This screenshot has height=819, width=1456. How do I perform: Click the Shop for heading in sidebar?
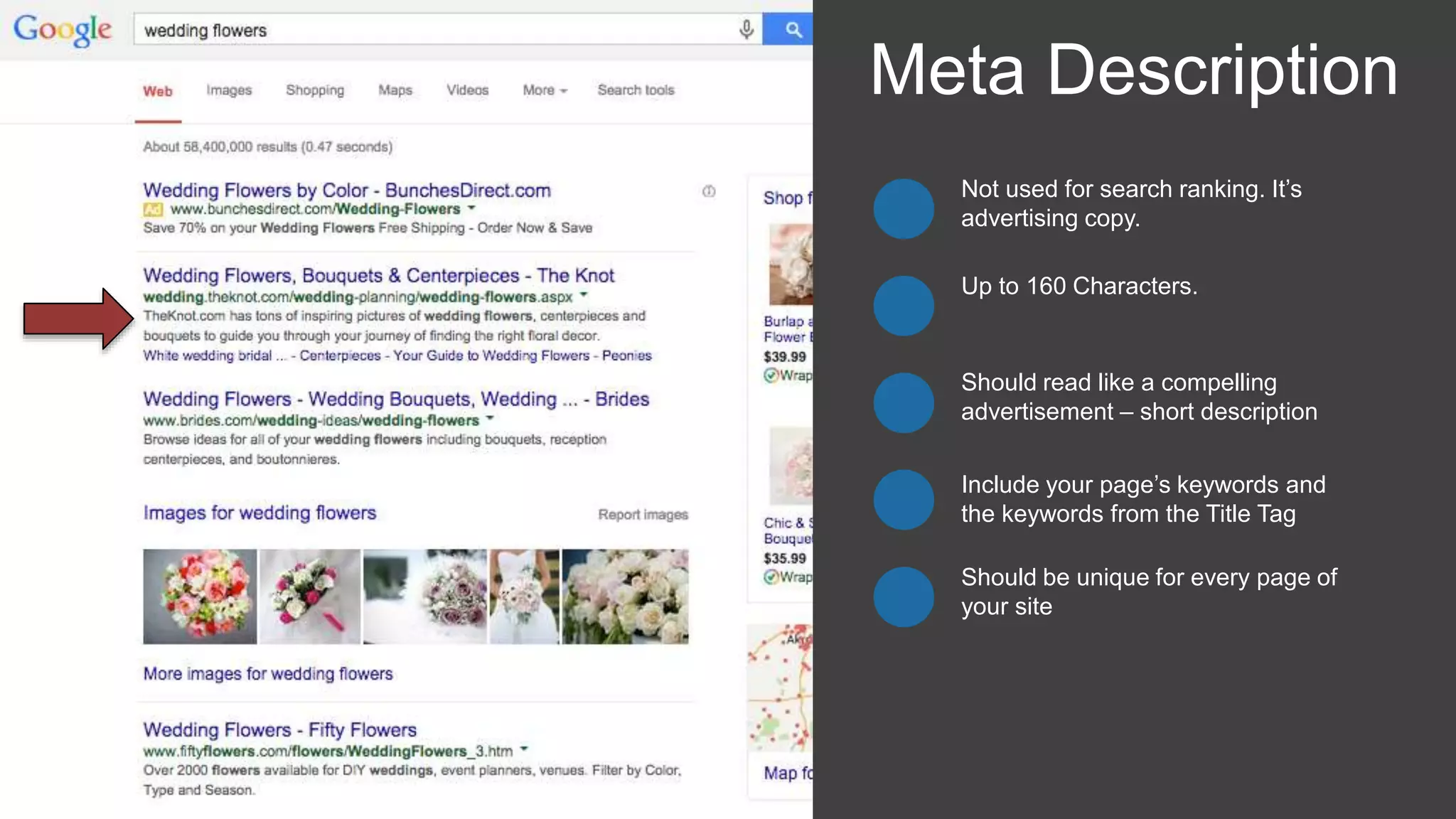[x=788, y=198]
